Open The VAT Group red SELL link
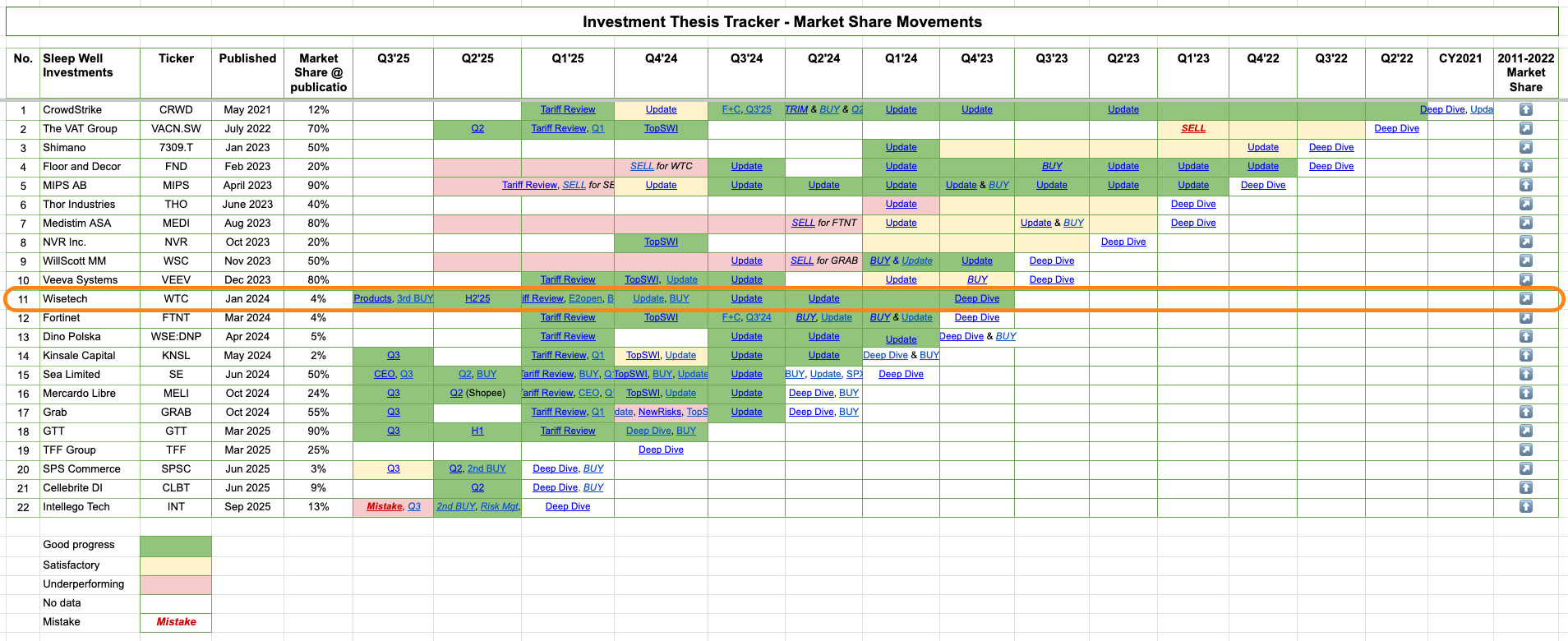 pos(1193,128)
